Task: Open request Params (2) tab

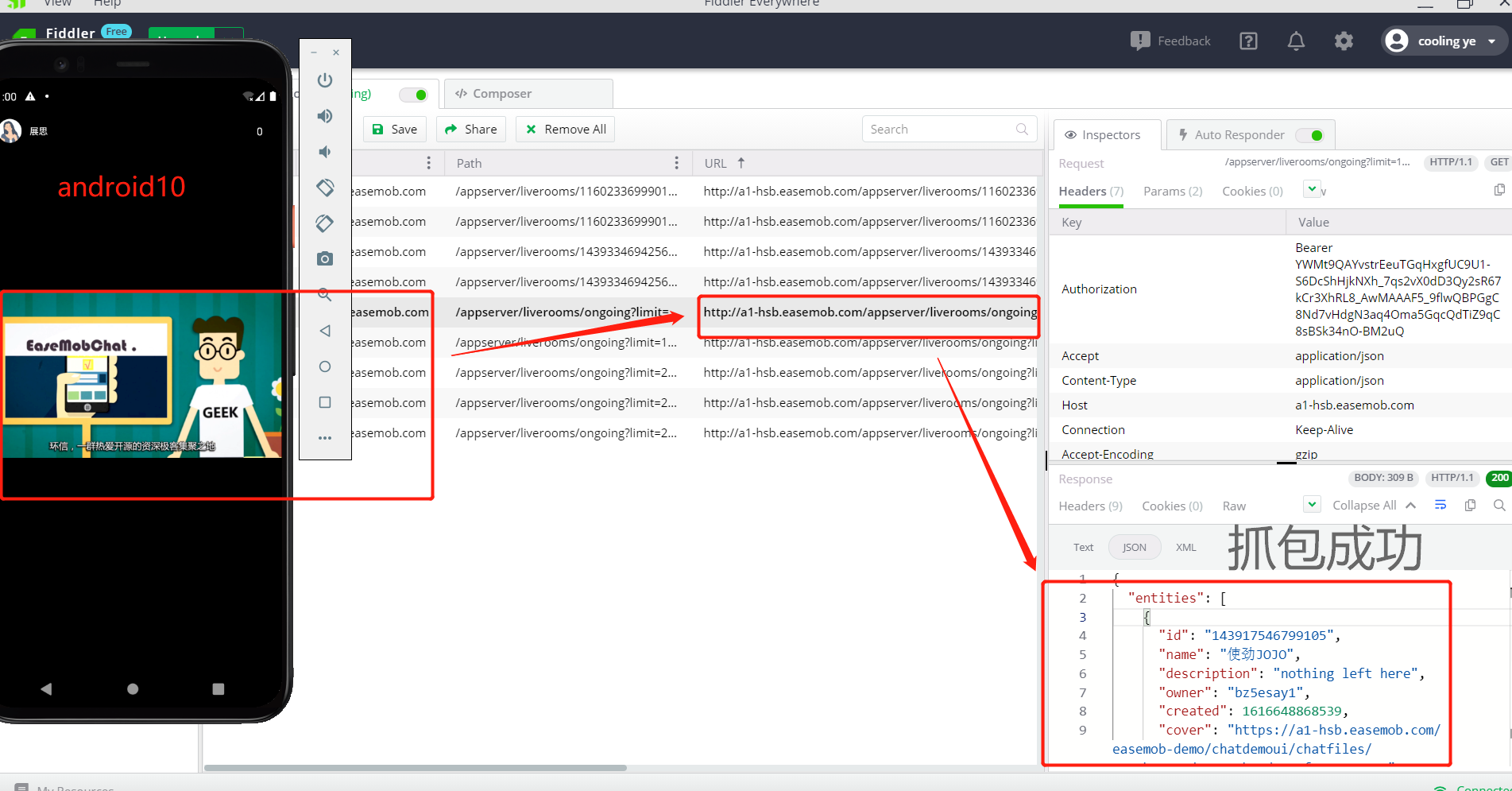Action: click(1173, 192)
